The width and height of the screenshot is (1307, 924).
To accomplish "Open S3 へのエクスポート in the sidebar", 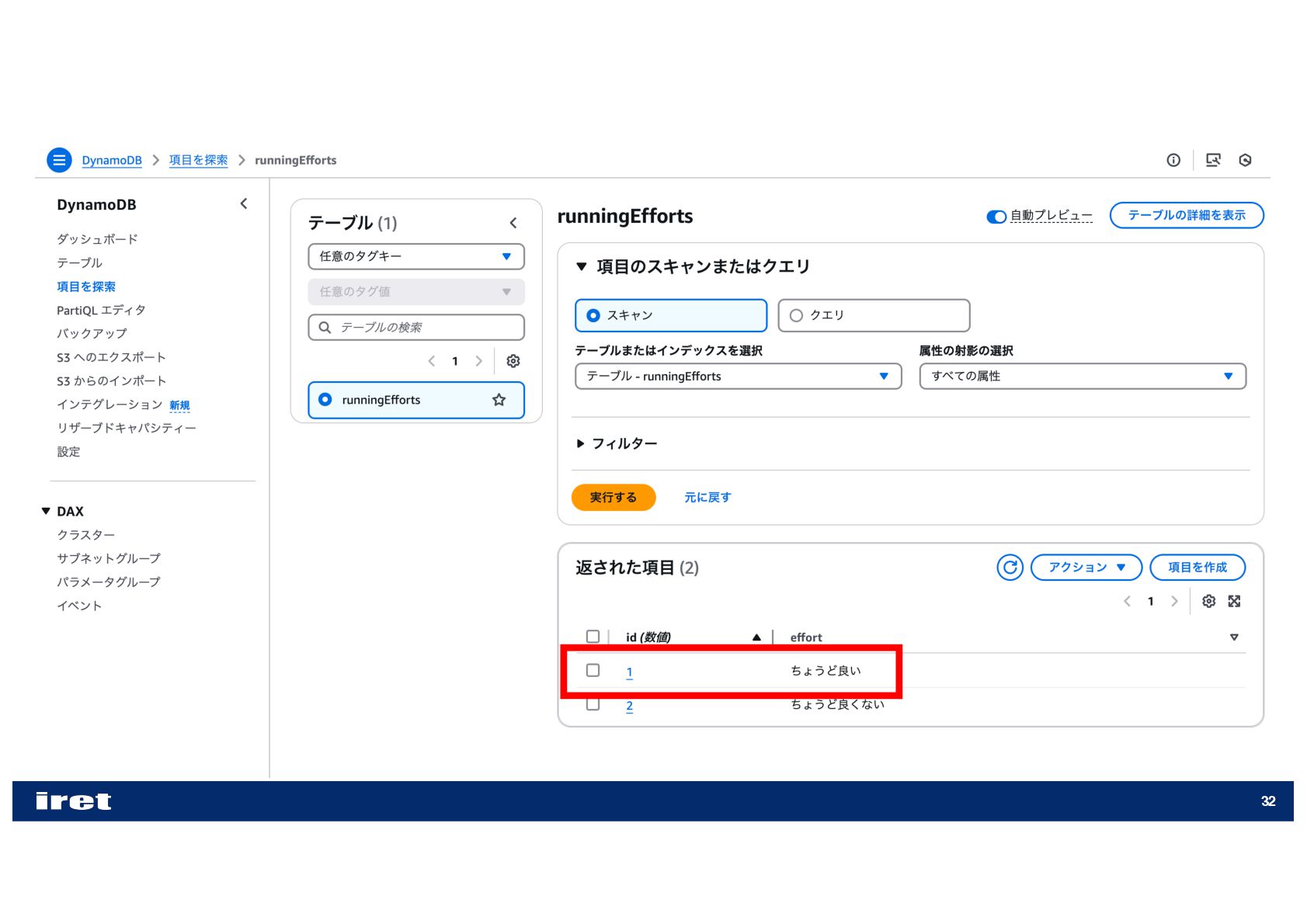I will (111, 357).
